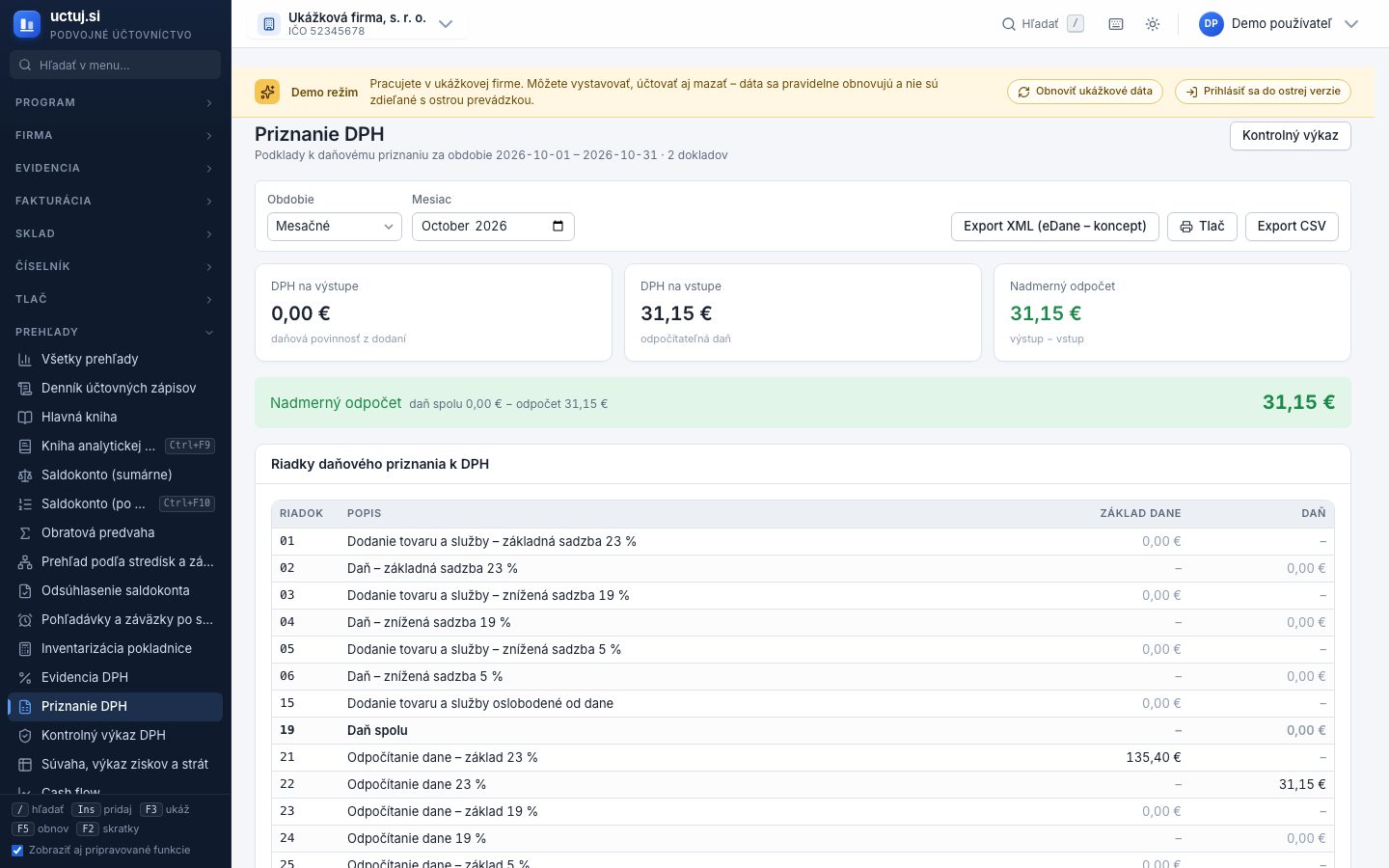This screenshot has width=1389, height=868.
Task: Expand the ČÍSELNÍK menu section
Action: coord(115,266)
